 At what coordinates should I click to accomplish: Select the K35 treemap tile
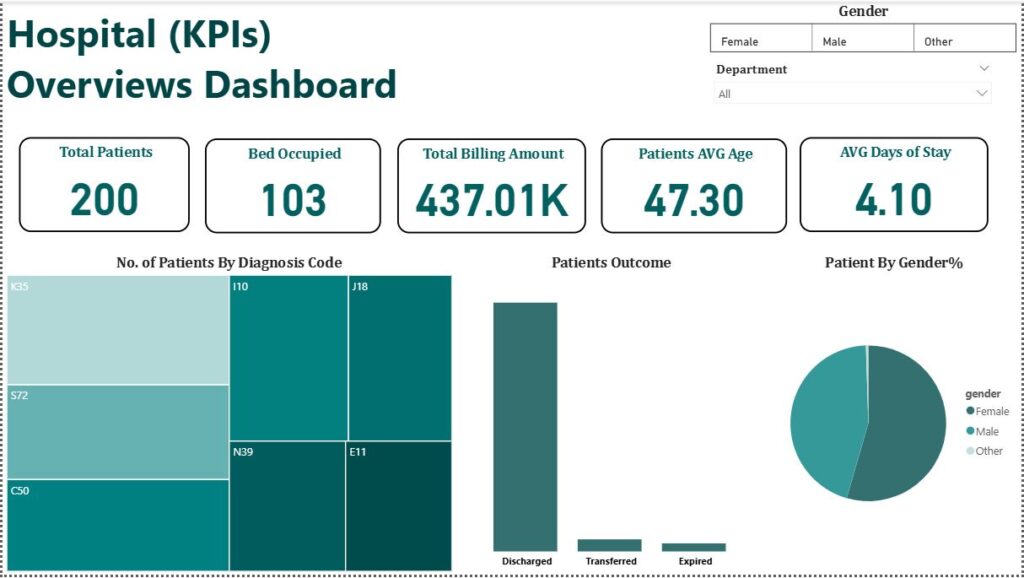(x=118, y=330)
